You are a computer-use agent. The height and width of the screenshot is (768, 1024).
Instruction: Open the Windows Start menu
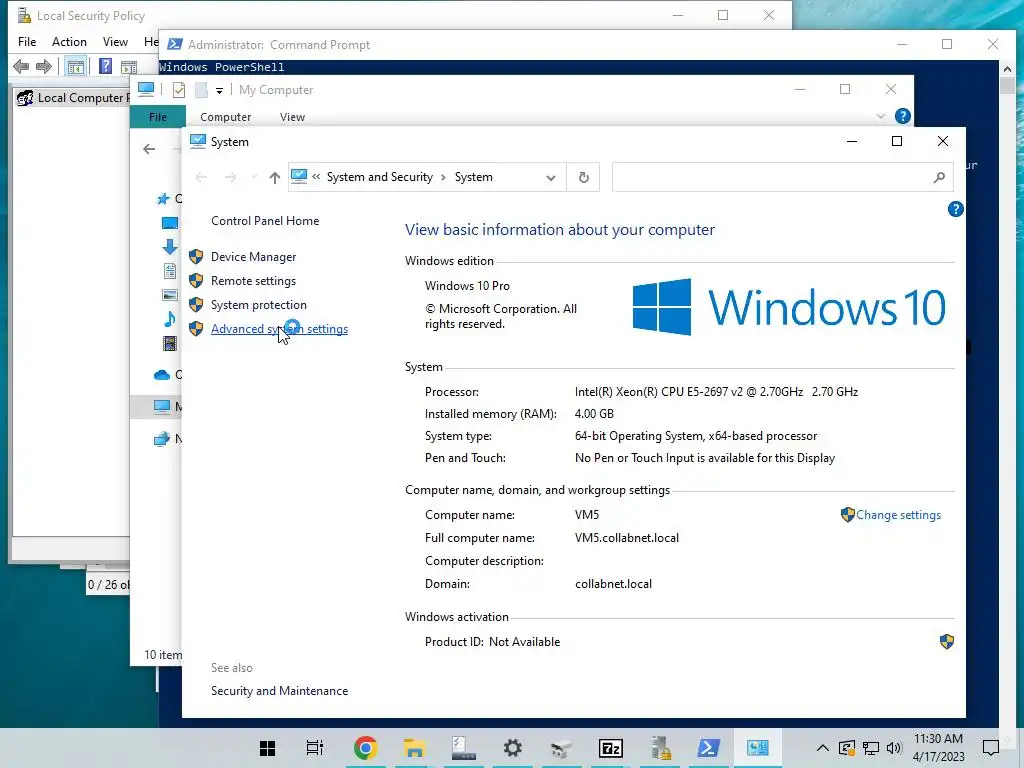pos(267,748)
